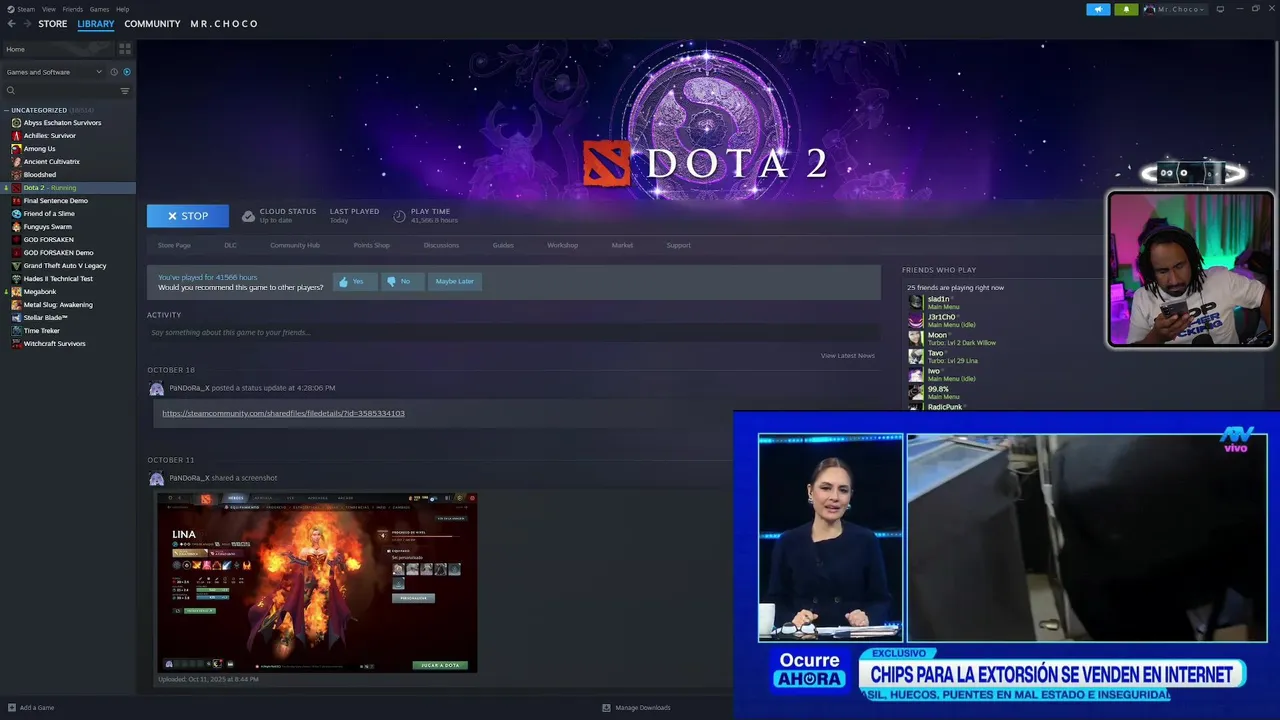Image resolution: width=1280 pixels, height=720 pixels.
Task: Click the library search magnifier icon
Action: pos(11,90)
